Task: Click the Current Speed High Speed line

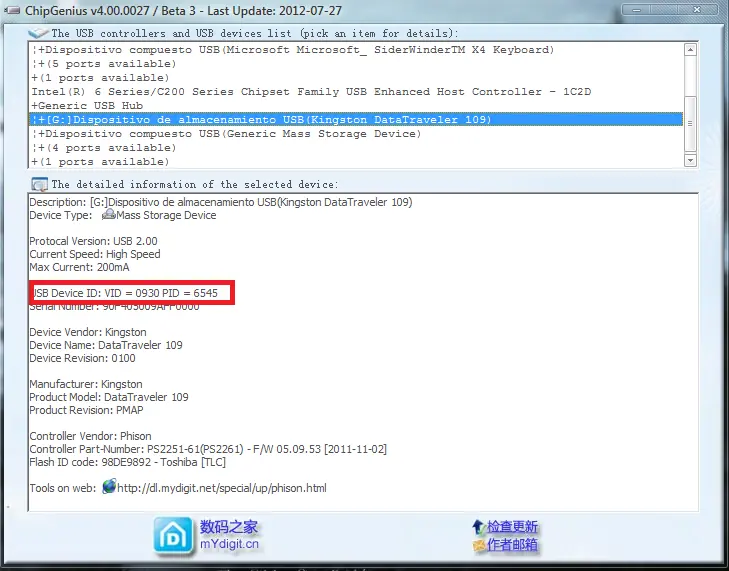Action: click(x=95, y=254)
